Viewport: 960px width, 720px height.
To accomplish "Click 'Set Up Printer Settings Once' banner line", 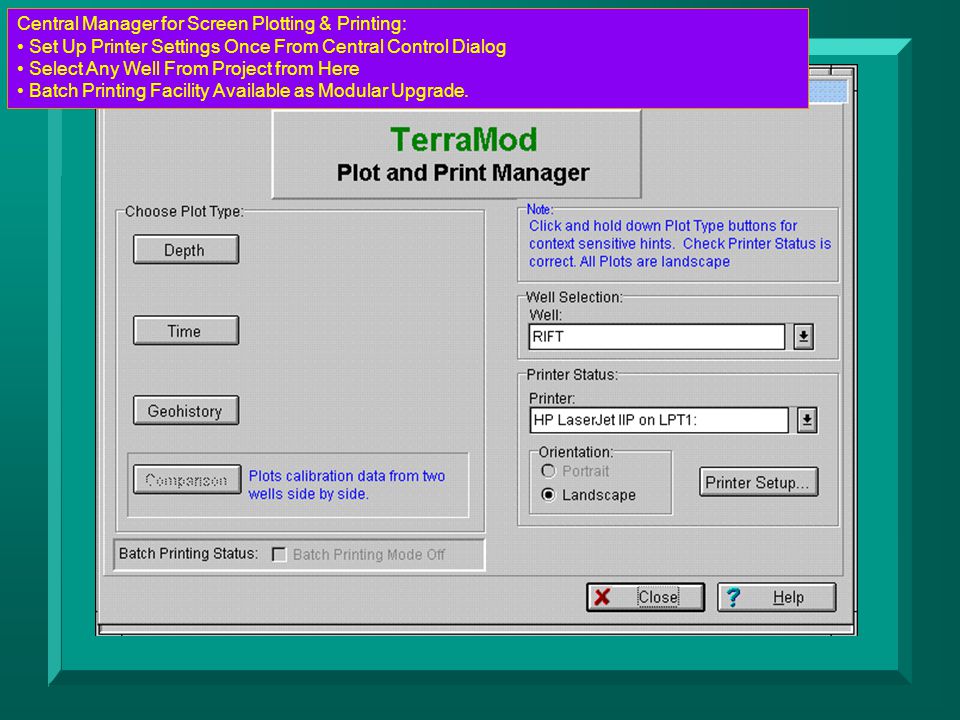I will tap(261, 47).
